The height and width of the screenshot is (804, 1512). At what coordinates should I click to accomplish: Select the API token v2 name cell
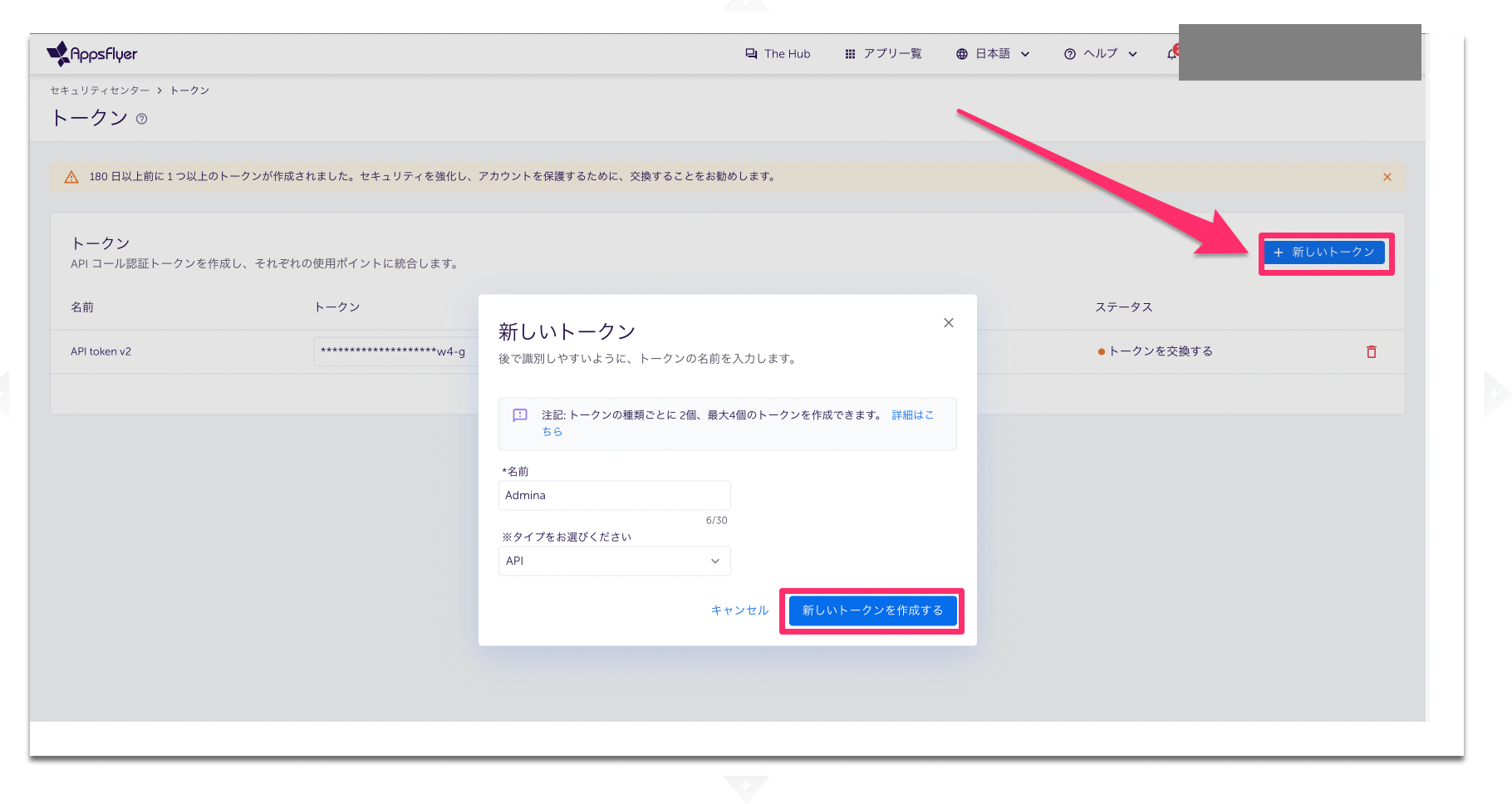(101, 351)
